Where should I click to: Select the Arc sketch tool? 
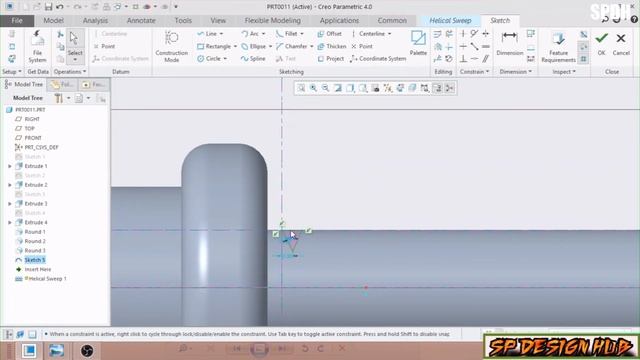(x=250, y=33)
